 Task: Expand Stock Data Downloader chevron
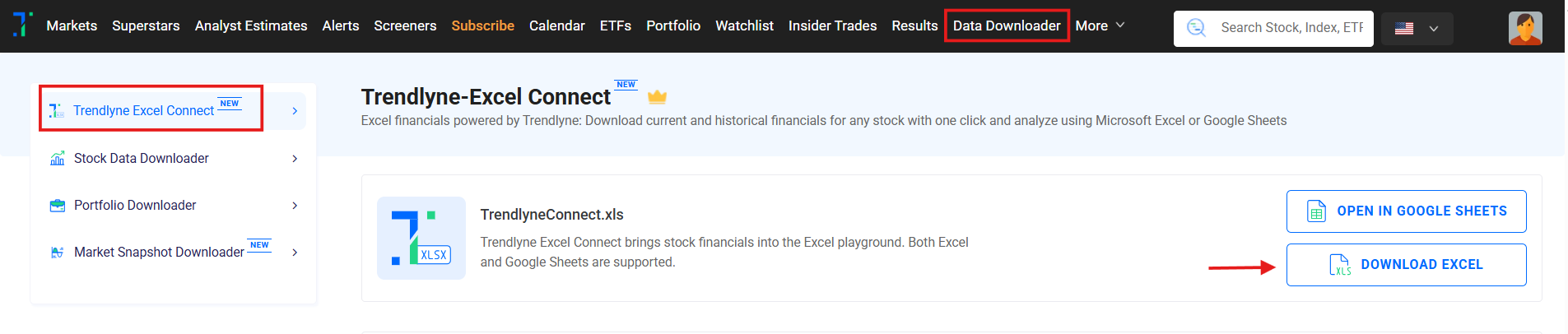[295, 158]
